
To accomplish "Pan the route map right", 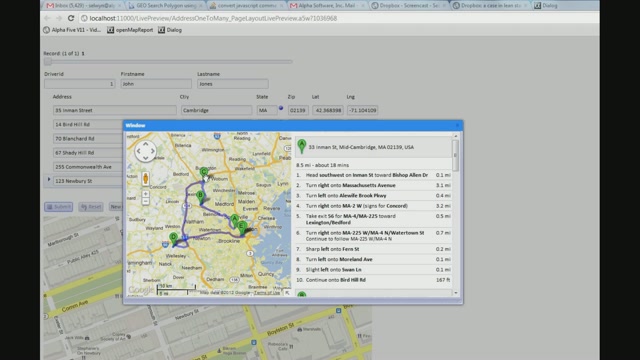I will (x=153, y=151).
